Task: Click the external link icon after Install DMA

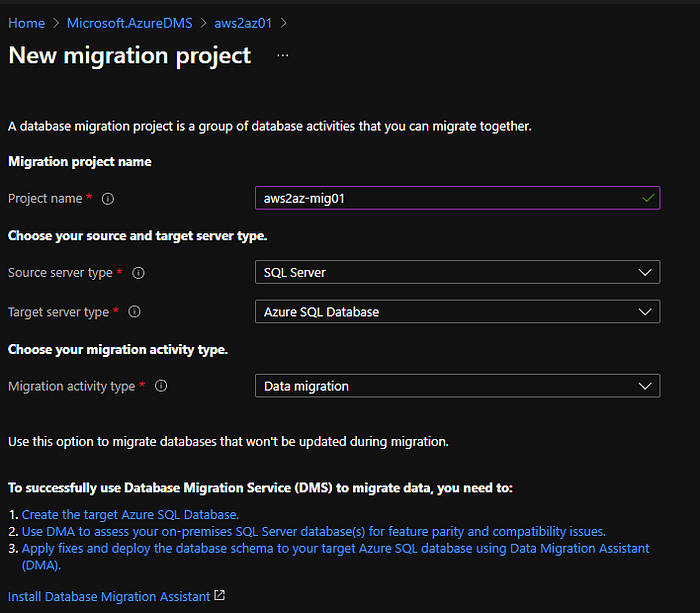Action: tap(220, 596)
